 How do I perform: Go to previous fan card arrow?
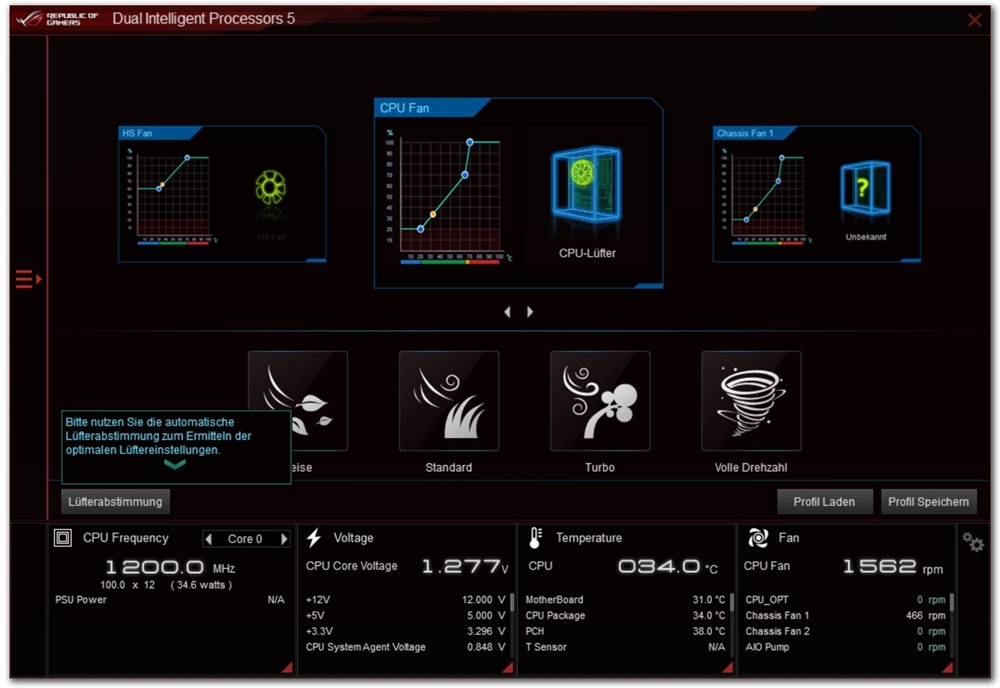pyautogui.click(x=508, y=312)
